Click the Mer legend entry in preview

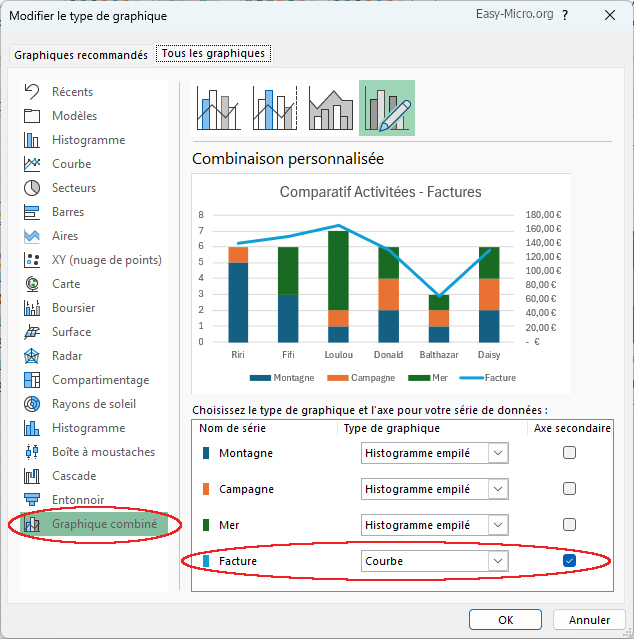(428, 378)
